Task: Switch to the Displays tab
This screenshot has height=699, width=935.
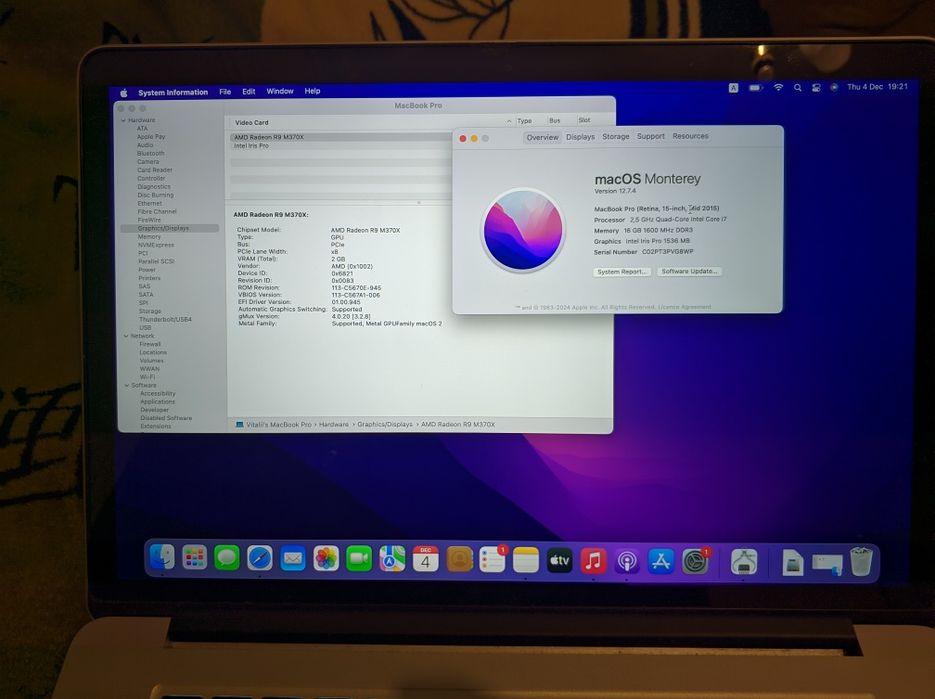Action: [x=580, y=137]
